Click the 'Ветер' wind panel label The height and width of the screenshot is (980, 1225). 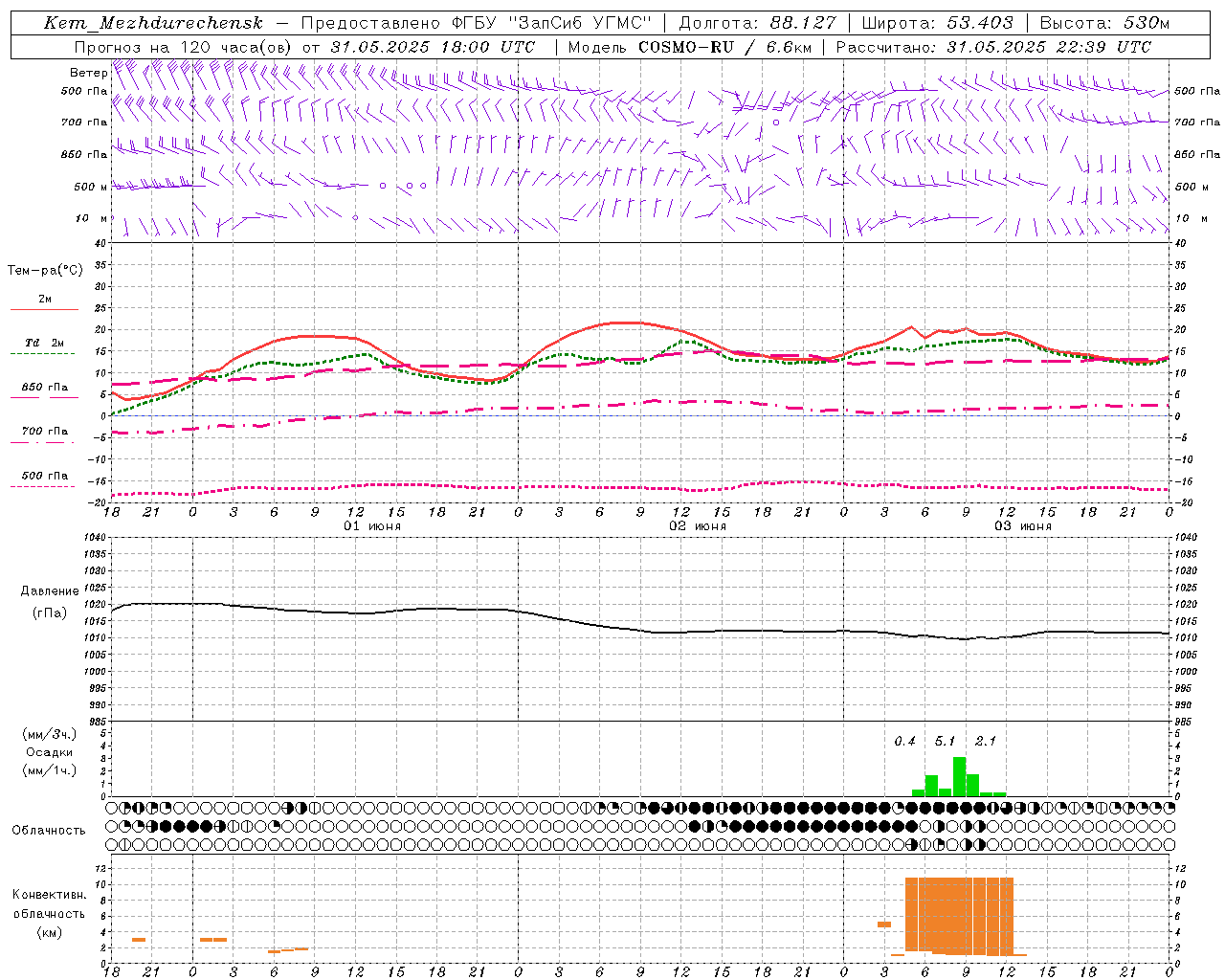88,73
